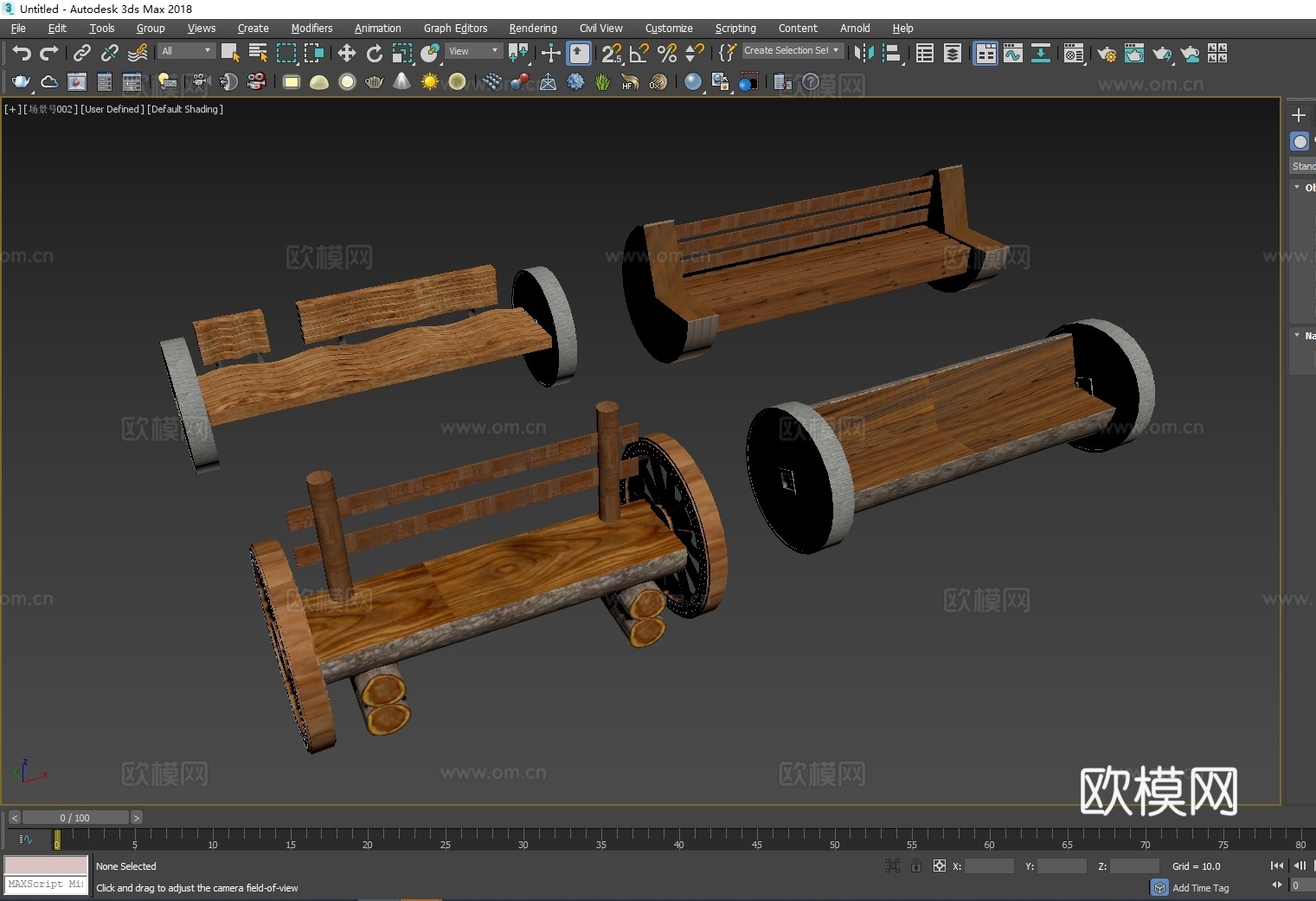Open the File menu
Viewport: 1316px width, 901px height.
(x=18, y=29)
